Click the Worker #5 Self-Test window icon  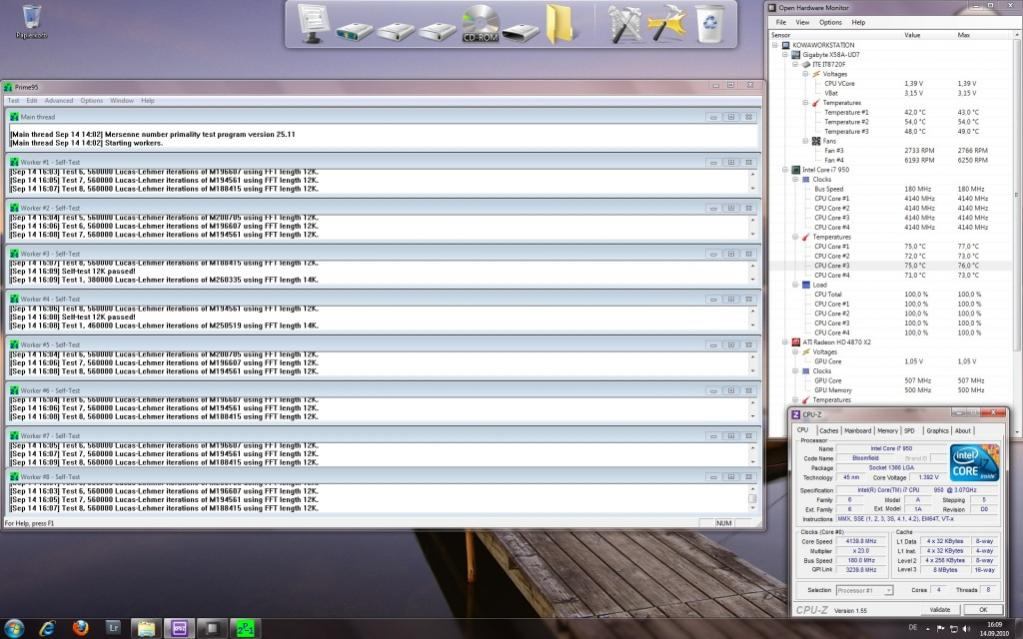pyautogui.click(x=14, y=345)
